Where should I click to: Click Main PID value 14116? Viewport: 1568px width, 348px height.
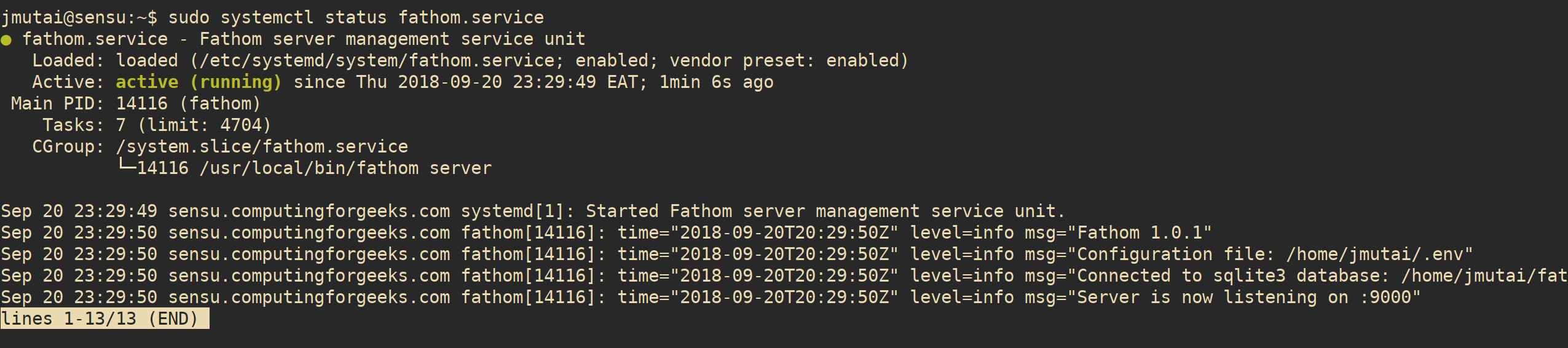(141, 104)
